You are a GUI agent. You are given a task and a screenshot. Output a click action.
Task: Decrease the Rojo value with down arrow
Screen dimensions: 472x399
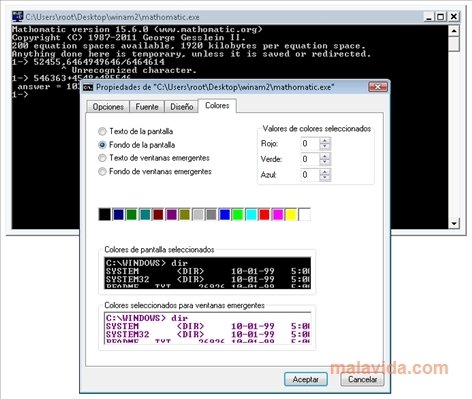tap(325, 147)
